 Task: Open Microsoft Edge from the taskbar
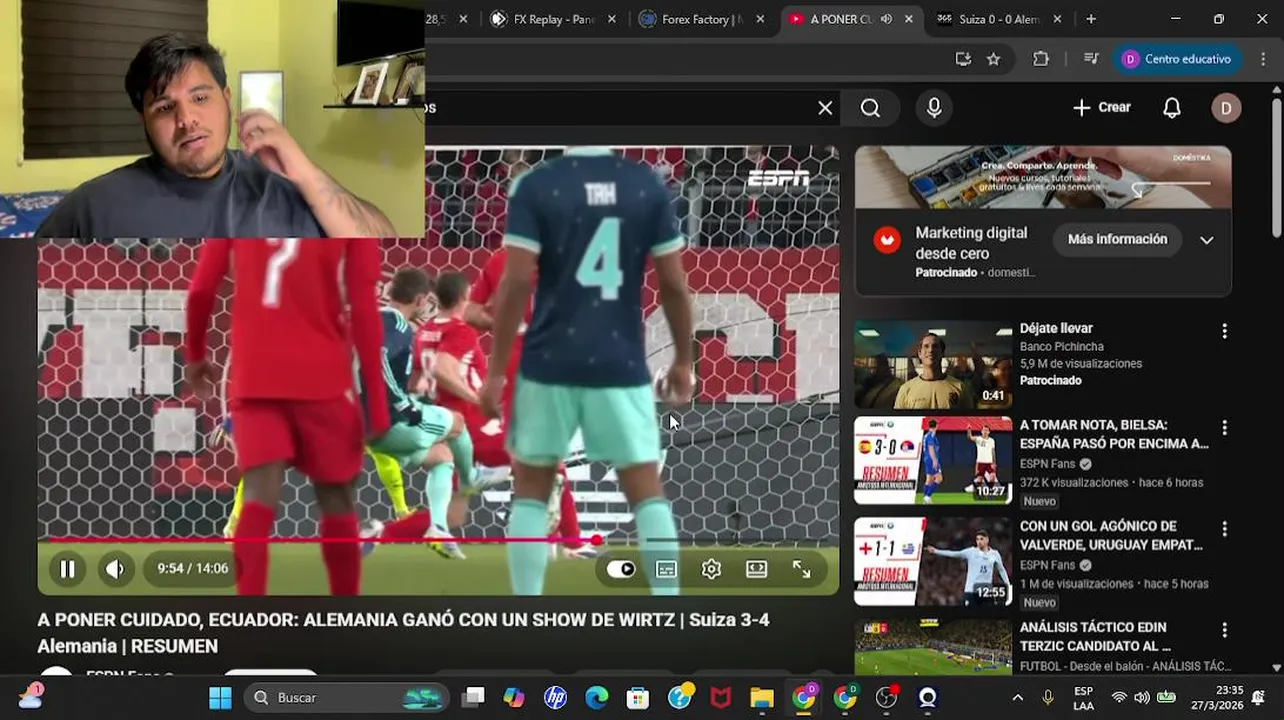tap(597, 697)
